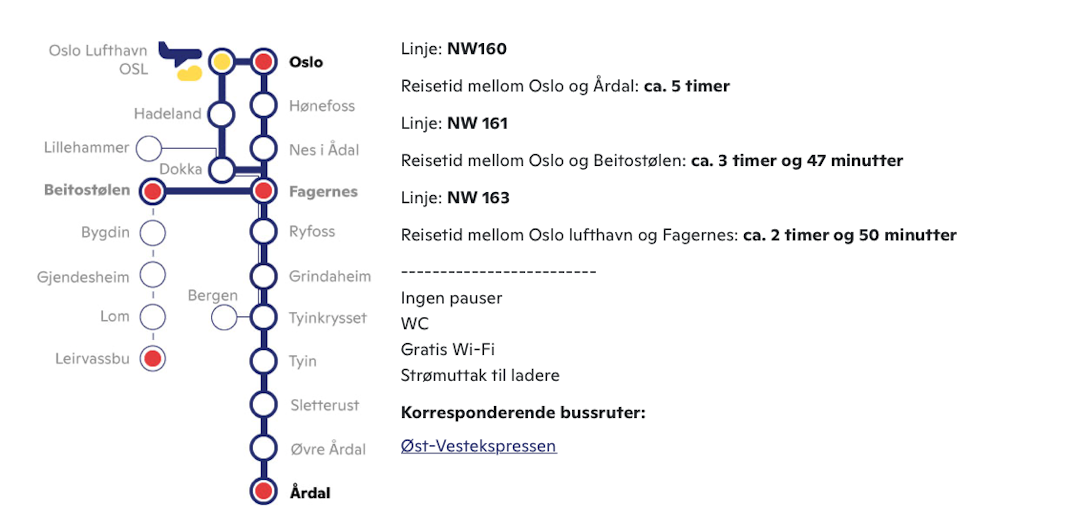
Task: Click the red Leirvassbu stop marker
Action: click(x=152, y=358)
